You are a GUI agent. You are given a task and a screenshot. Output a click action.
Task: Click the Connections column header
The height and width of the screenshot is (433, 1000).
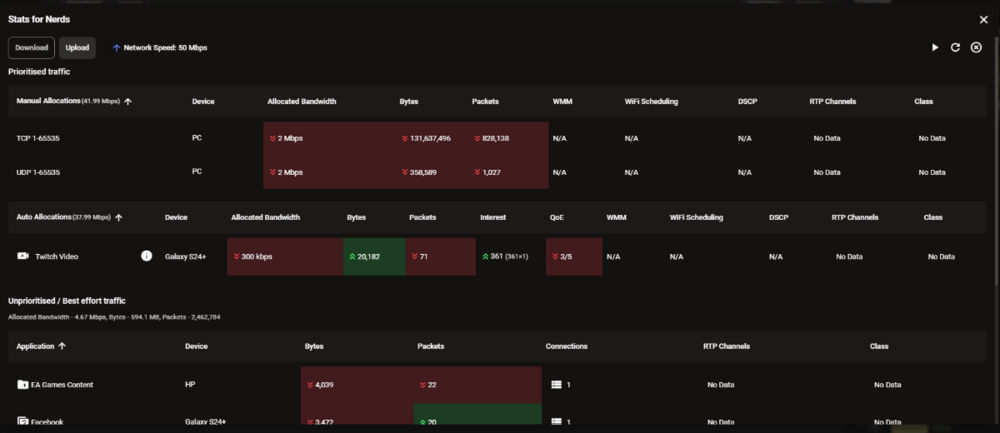tap(566, 346)
